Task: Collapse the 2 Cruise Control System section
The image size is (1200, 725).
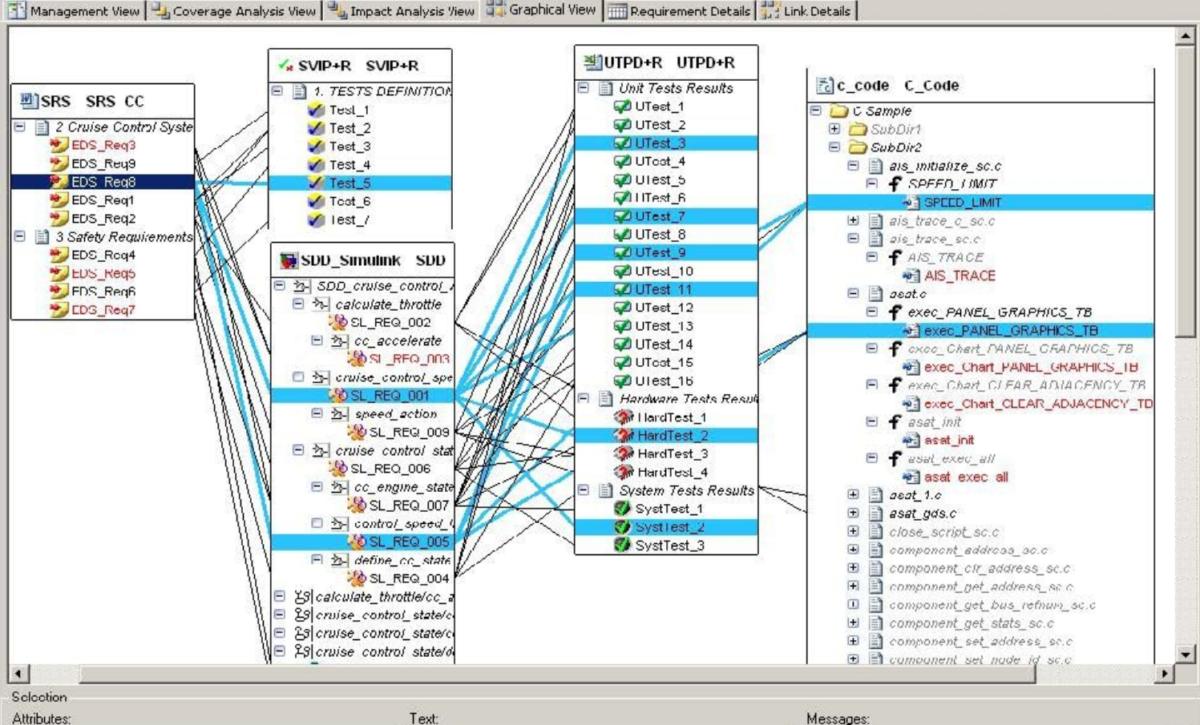Action: [19, 127]
